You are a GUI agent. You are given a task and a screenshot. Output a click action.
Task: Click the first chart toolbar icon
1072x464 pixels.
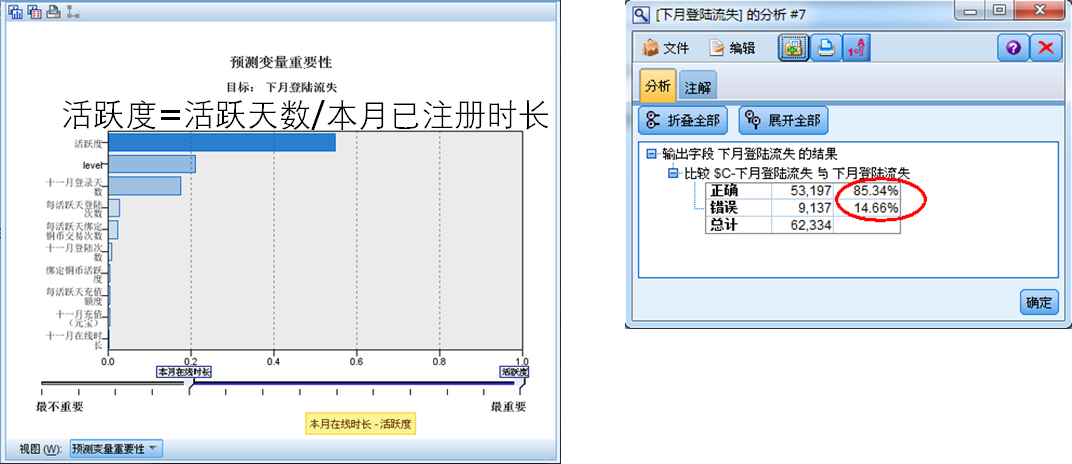pyautogui.click(x=16, y=11)
